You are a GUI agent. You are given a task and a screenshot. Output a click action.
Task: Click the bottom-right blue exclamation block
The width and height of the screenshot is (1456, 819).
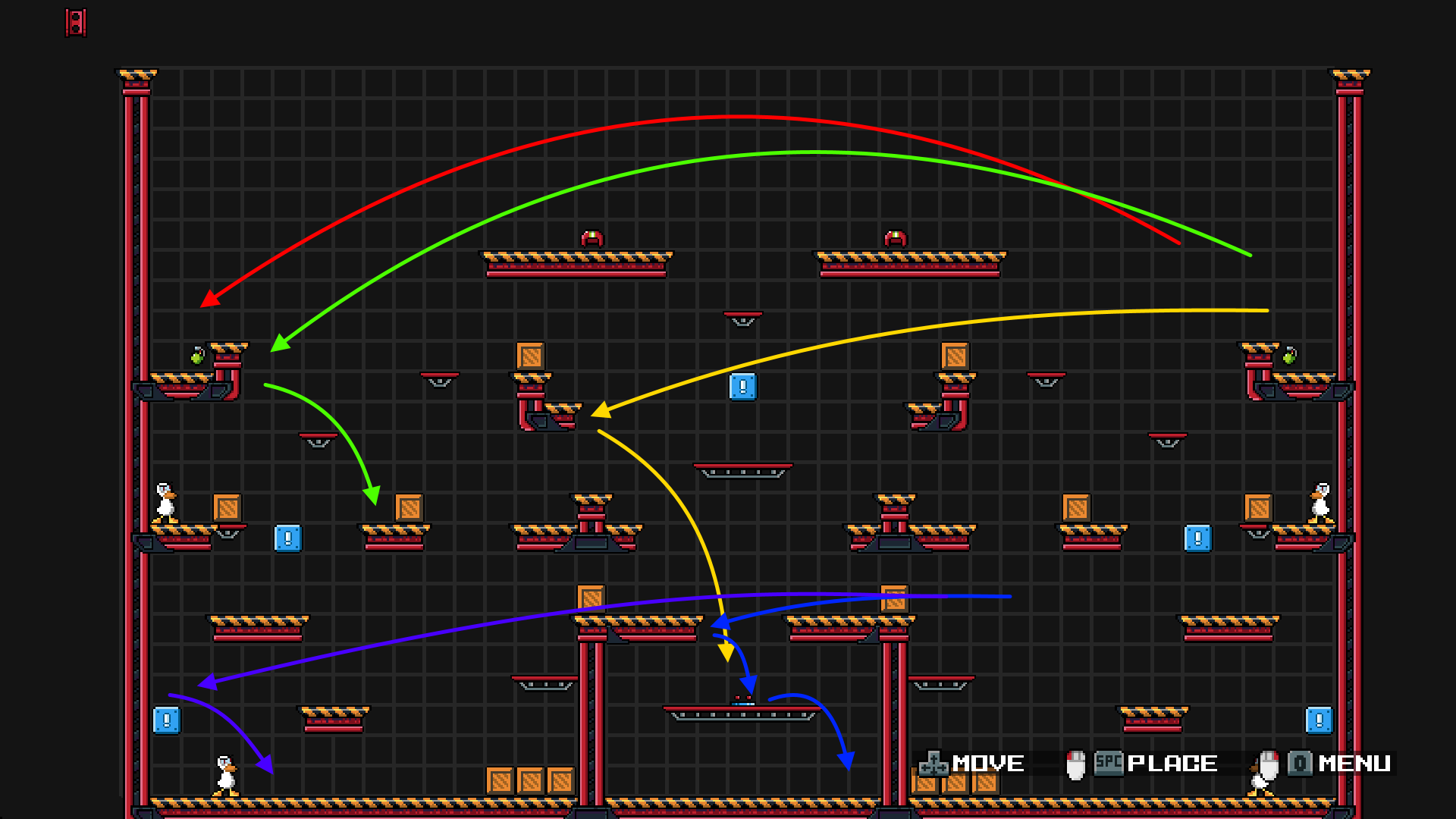(x=1319, y=720)
